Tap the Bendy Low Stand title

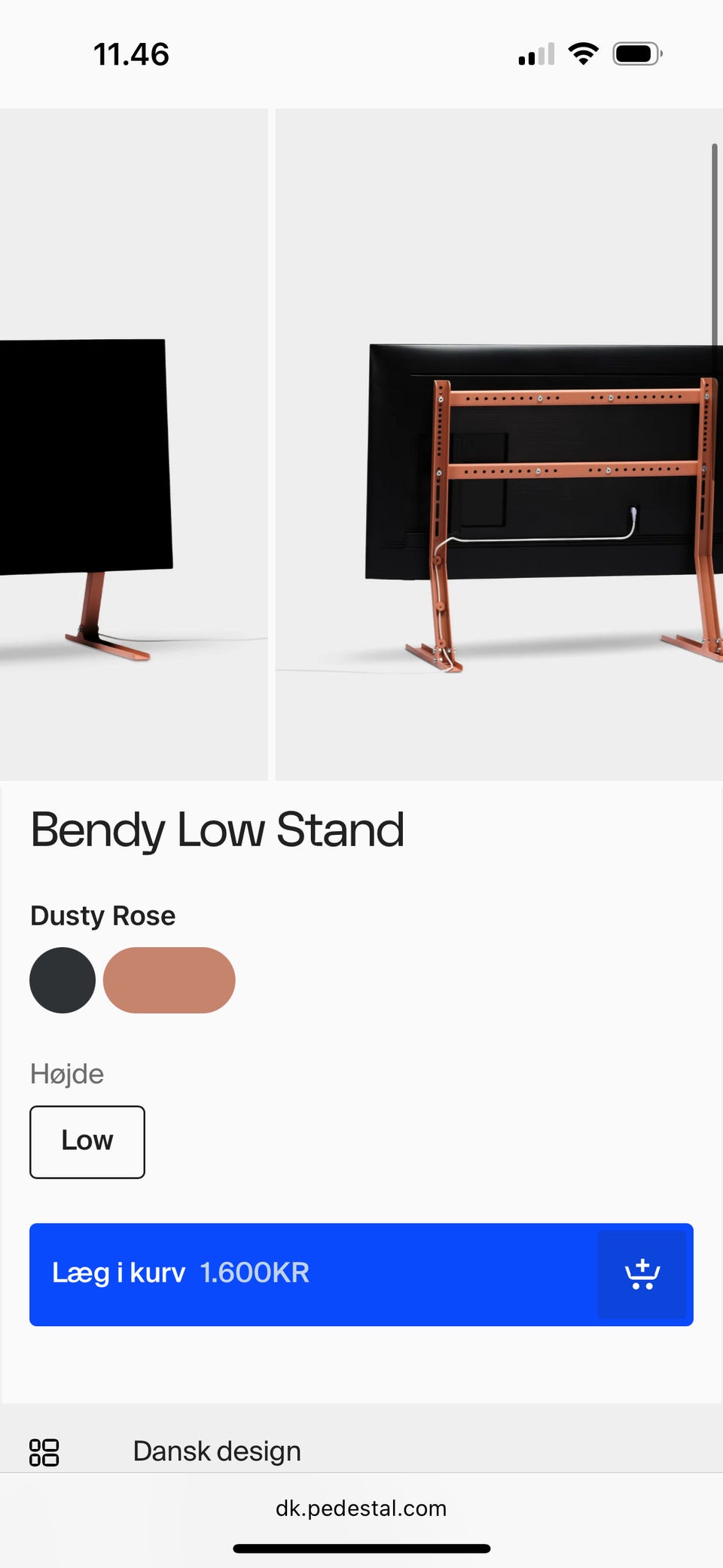click(218, 830)
